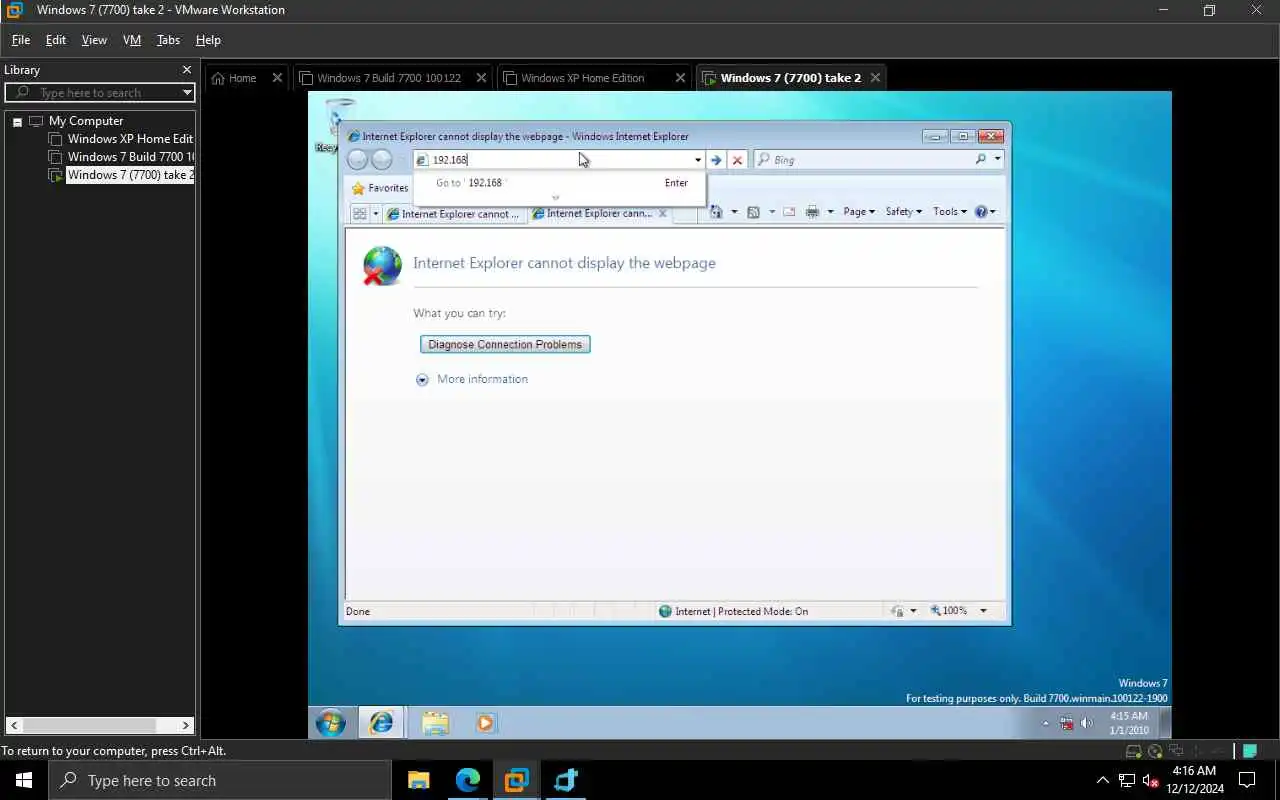Open Windows Explorer folder on Win7 taskbar

click(435, 723)
